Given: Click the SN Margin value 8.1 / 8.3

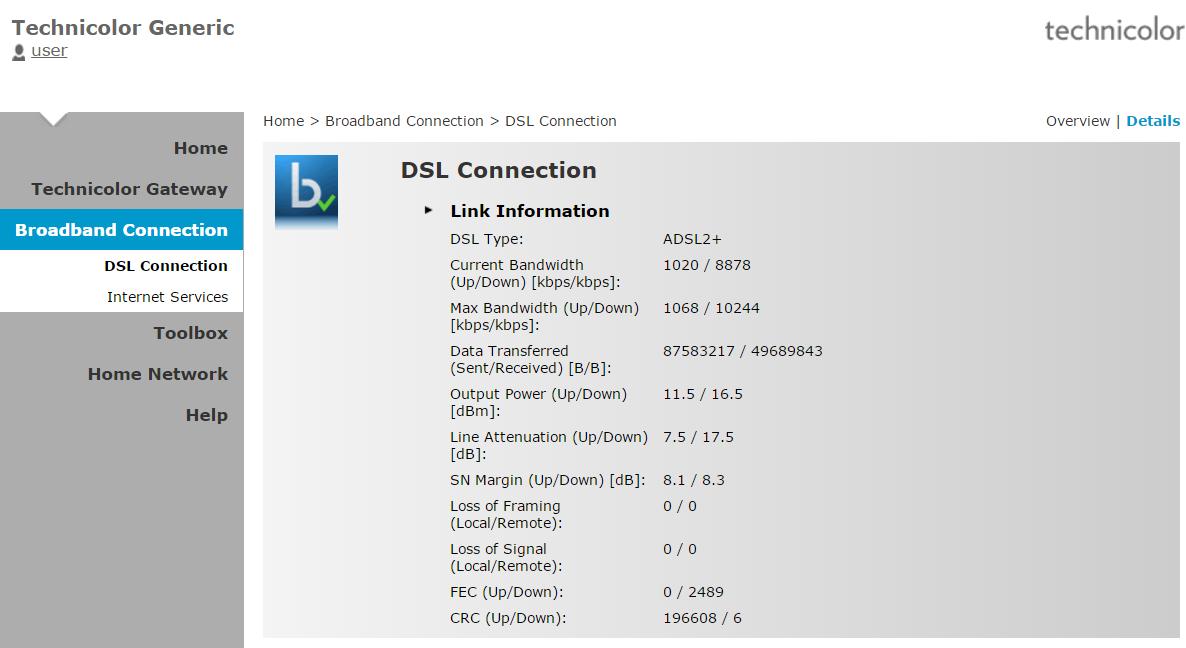Looking at the screenshot, I should (x=694, y=480).
